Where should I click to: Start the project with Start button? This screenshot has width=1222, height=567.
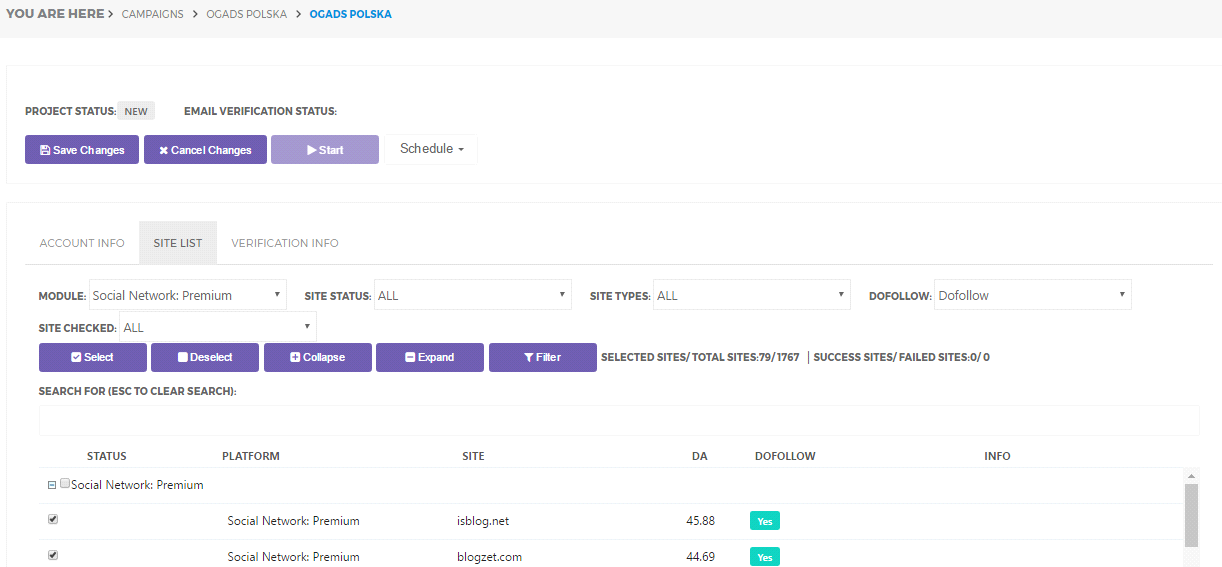(x=325, y=150)
